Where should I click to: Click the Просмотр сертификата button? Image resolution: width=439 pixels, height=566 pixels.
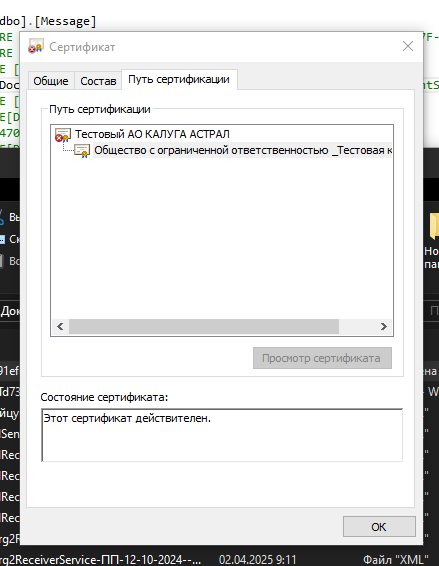coord(322,358)
